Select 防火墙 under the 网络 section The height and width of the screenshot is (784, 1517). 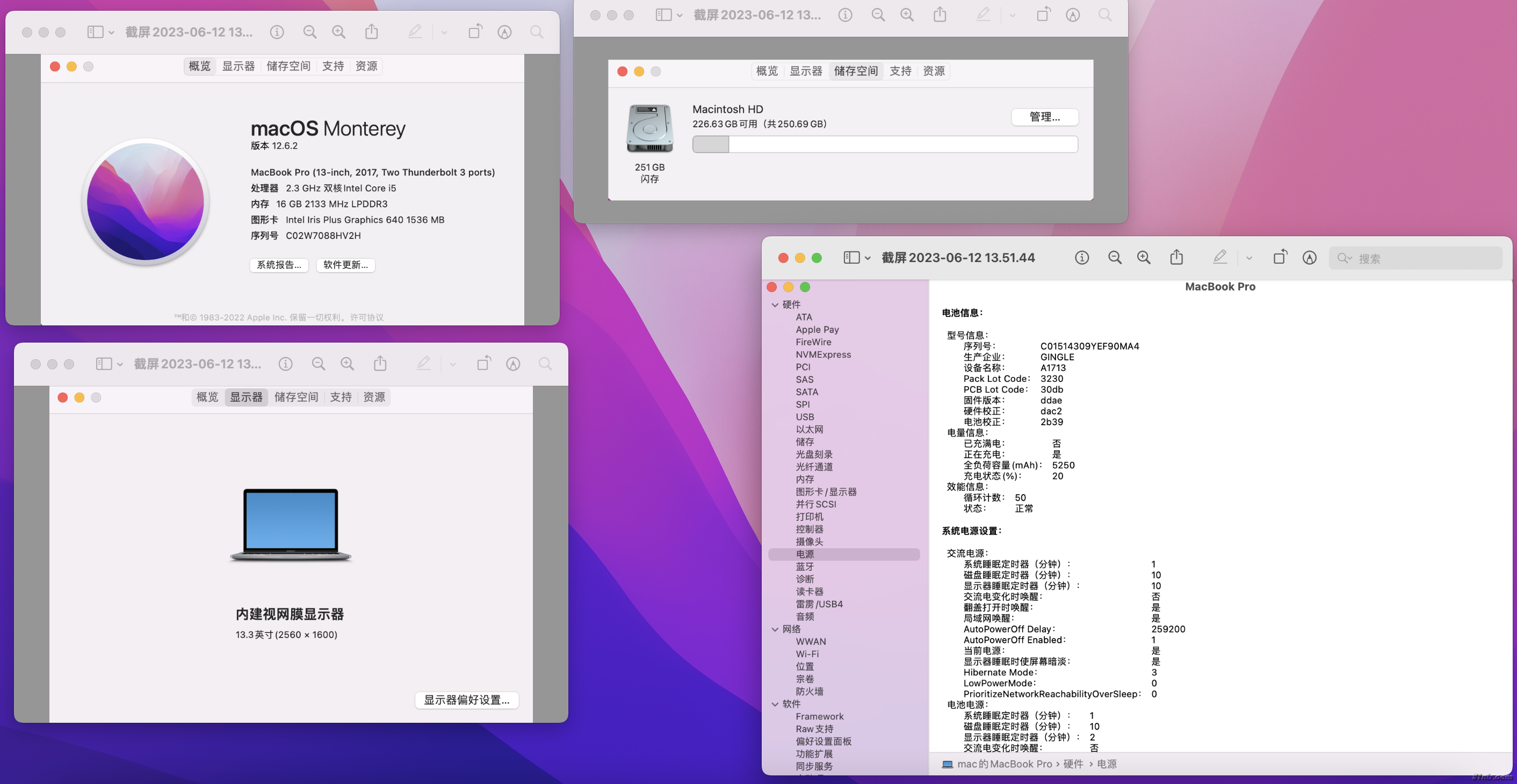click(x=810, y=692)
